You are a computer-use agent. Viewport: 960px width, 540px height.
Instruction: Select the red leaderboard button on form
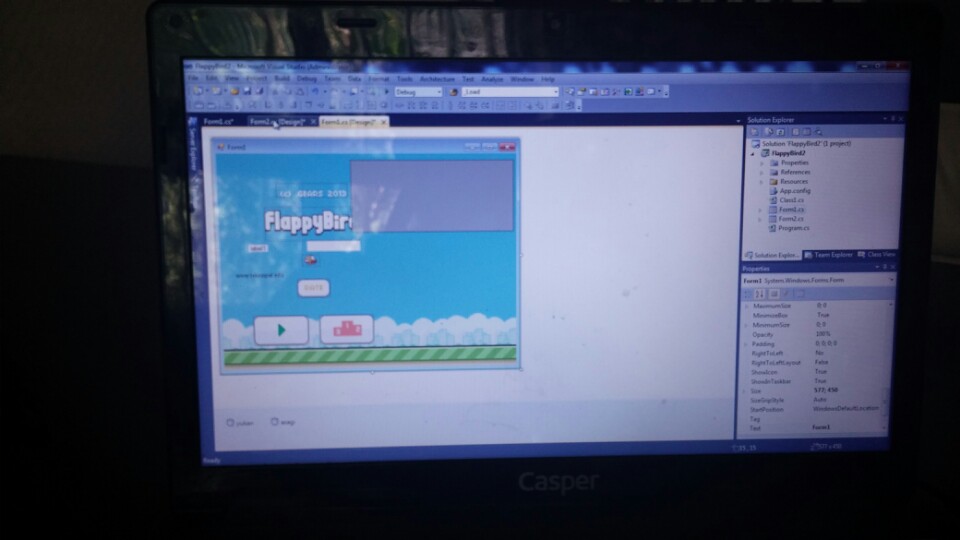click(x=347, y=329)
